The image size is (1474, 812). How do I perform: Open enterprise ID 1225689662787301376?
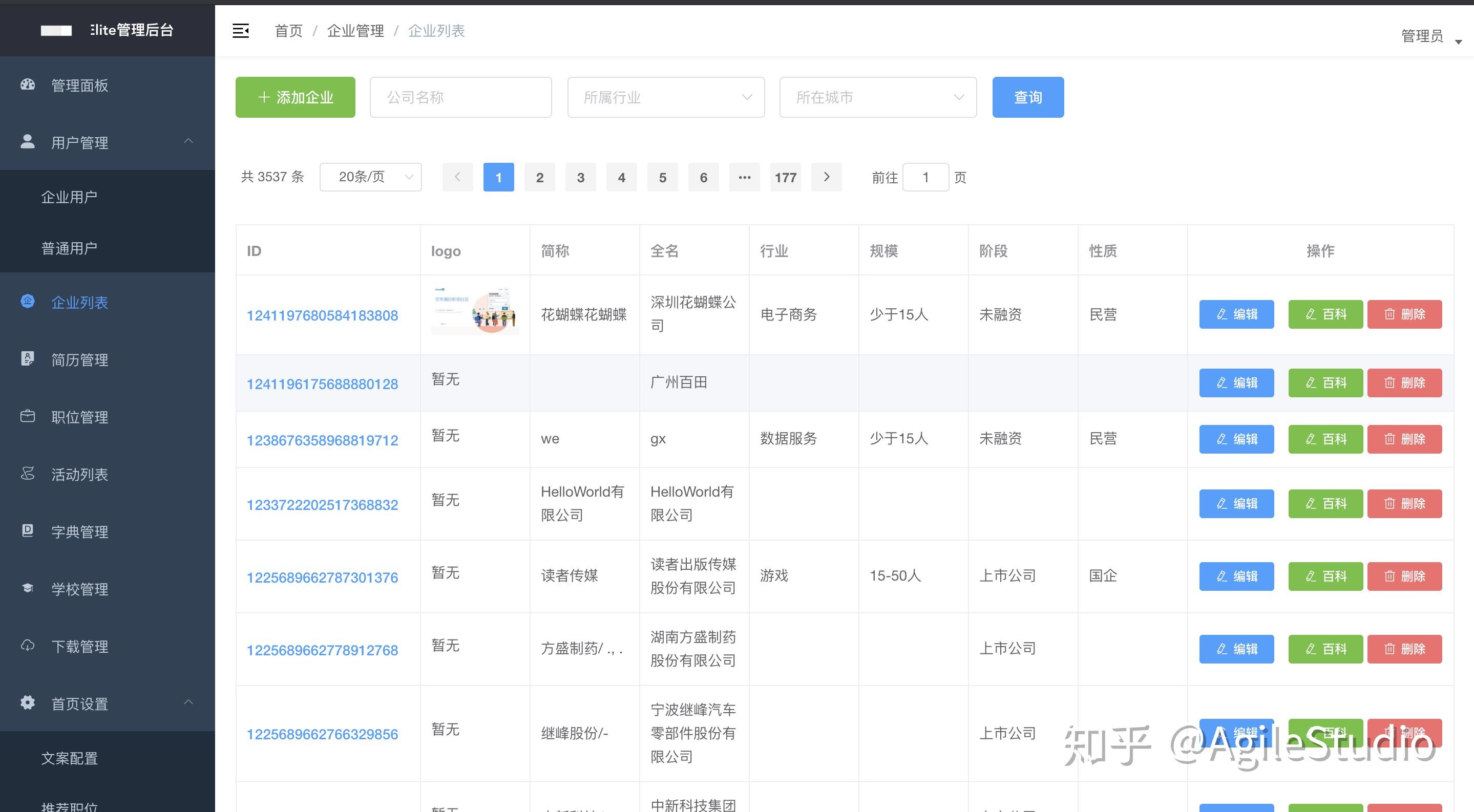click(x=322, y=578)
